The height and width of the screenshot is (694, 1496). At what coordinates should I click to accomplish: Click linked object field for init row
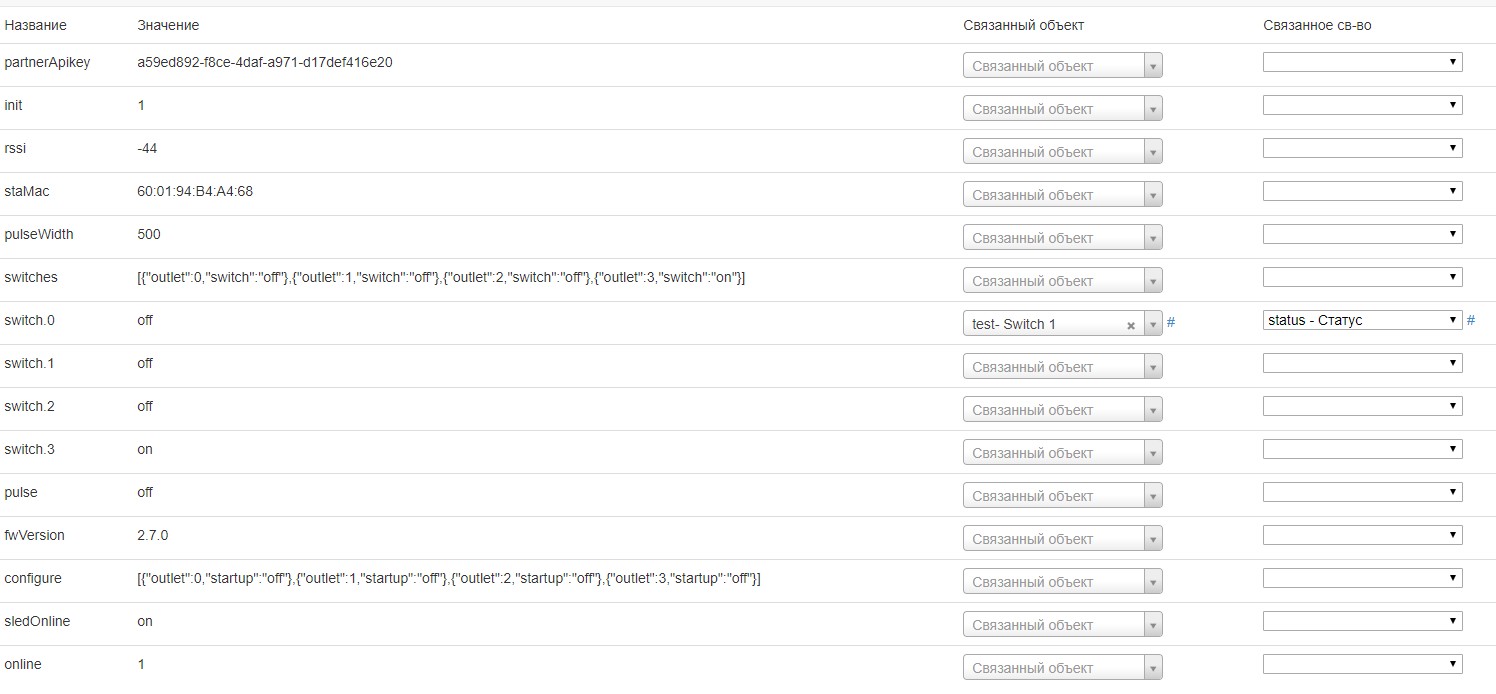(x=1054, y=109)
